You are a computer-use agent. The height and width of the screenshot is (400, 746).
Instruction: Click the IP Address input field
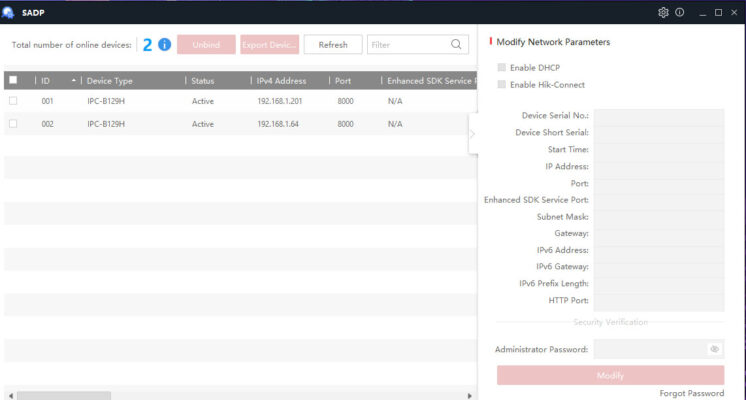[659, 166]
